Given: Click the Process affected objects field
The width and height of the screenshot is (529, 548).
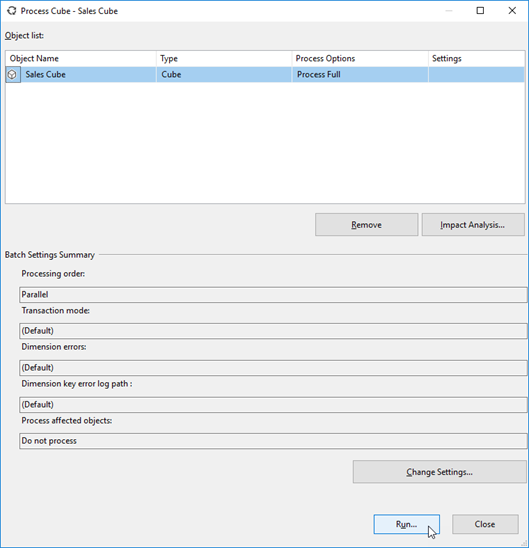Looking at the screenshot, I should pos(273,441).
